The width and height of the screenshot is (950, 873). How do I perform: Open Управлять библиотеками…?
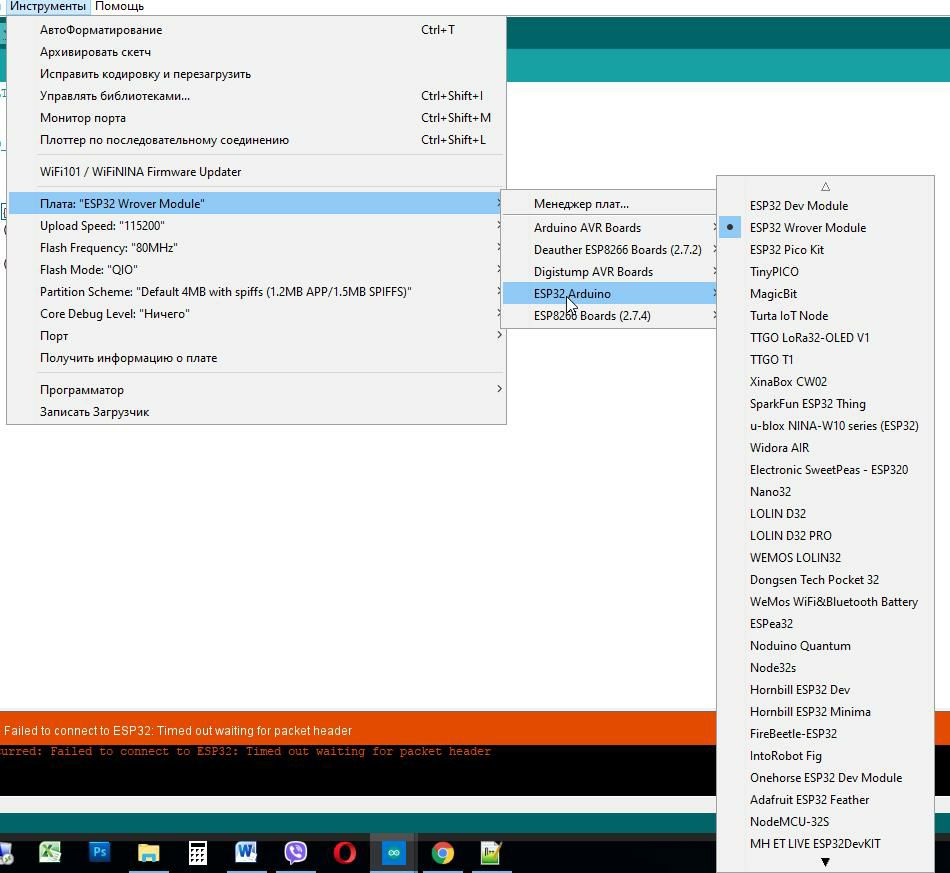pos(256,96)
